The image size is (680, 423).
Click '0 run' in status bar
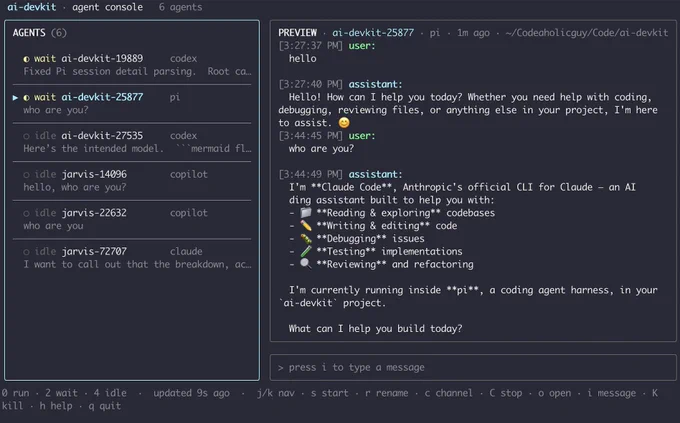coord(16,393)
